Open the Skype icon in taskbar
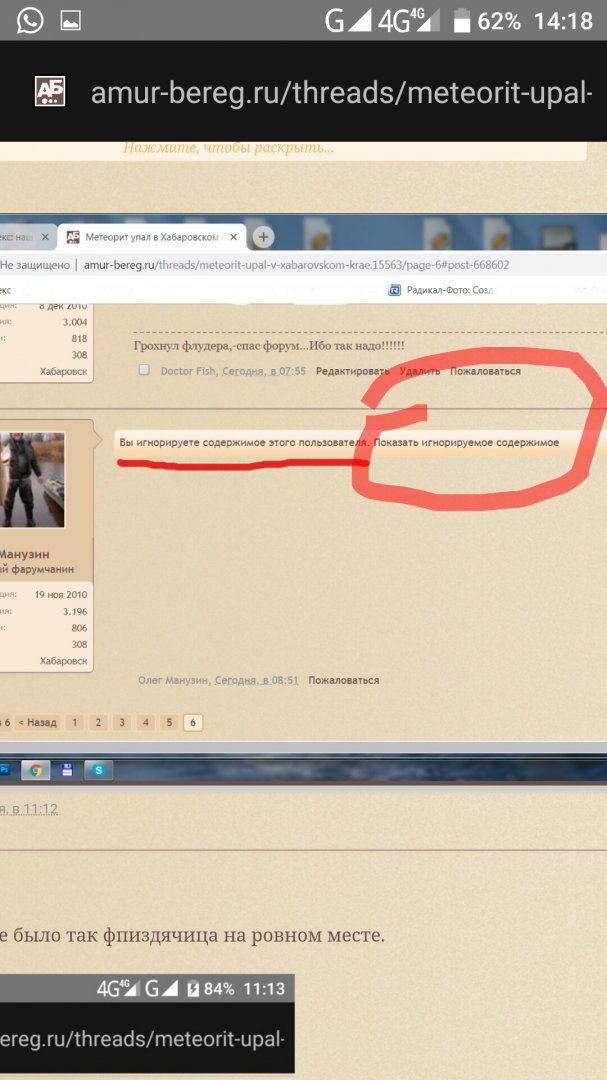This screenshot has width=607, height=1080. 98,770
